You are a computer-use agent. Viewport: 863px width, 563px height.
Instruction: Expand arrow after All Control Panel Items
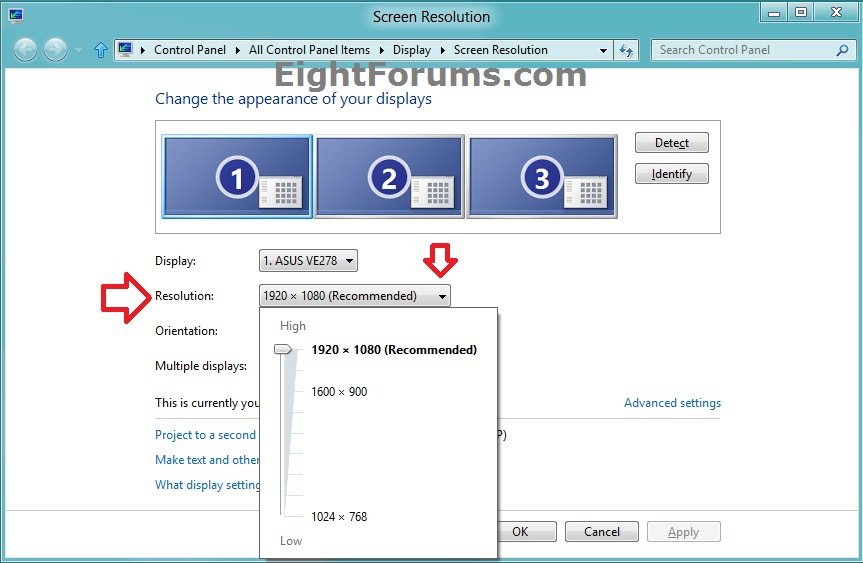(x=381, y=50)
